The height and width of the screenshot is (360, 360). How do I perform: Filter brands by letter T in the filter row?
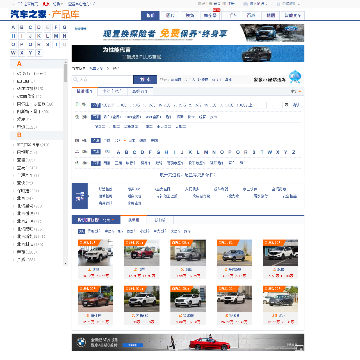point(262,152)
